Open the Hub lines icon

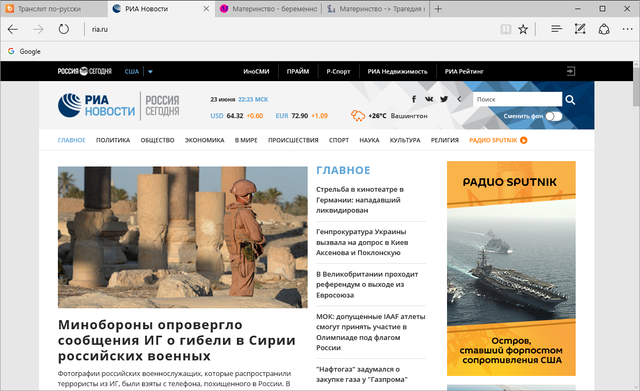pos(556,29)
